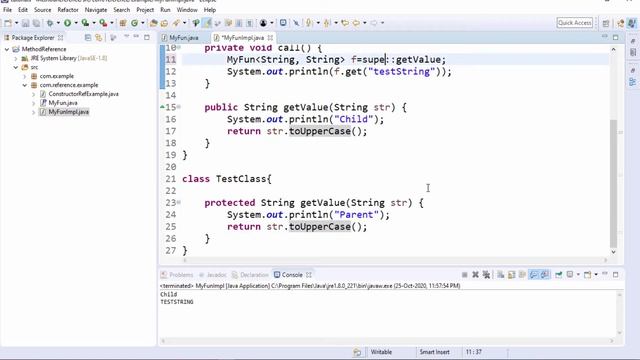This screenshot has height=360, width=640.
Task: Expand ConstructorRefExample.java in the tree
Action: 33,94
